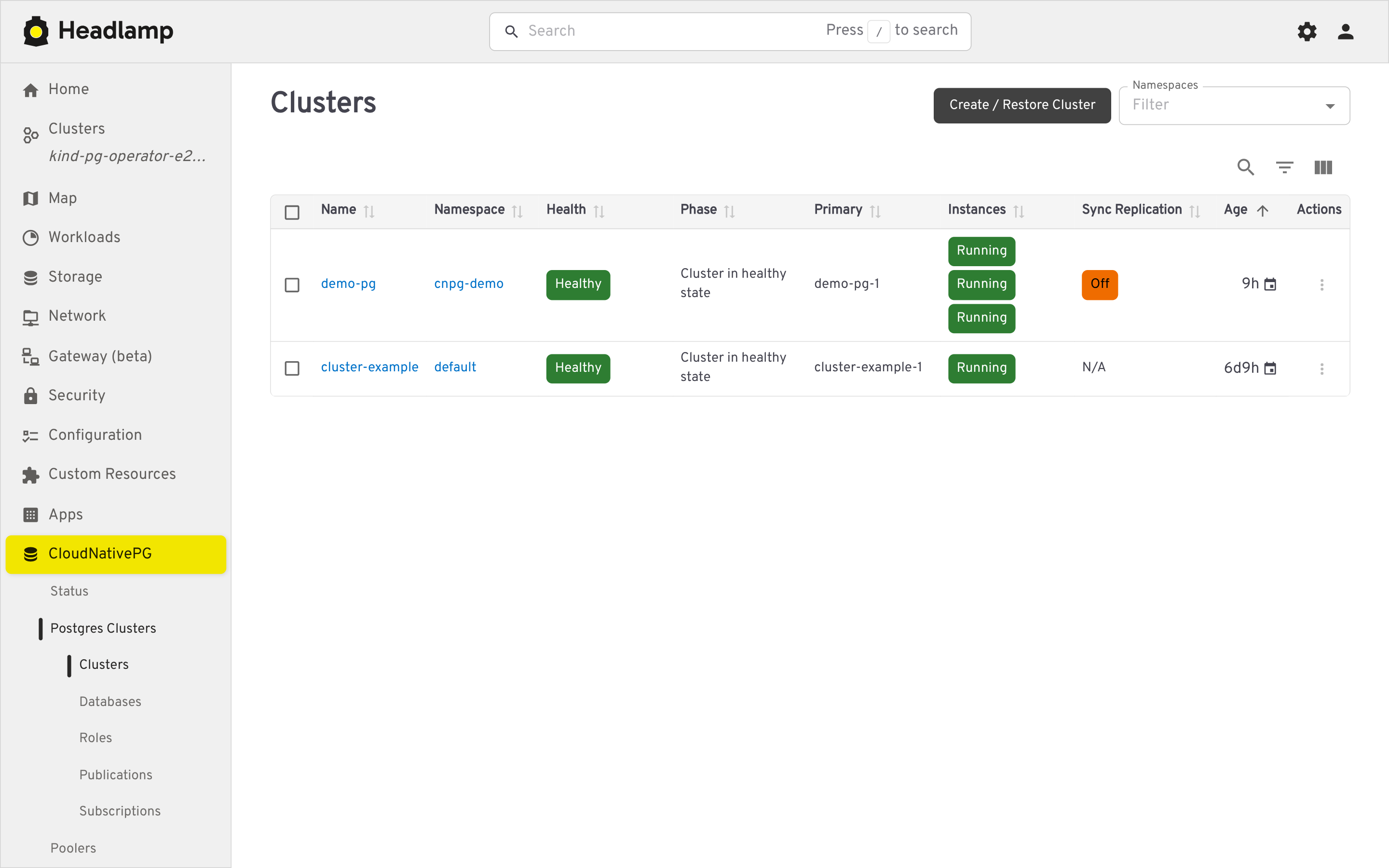Viewport: 1389px width, 868px height.
Task: Sort by Instances column arrows
Action: [1018, 211]
